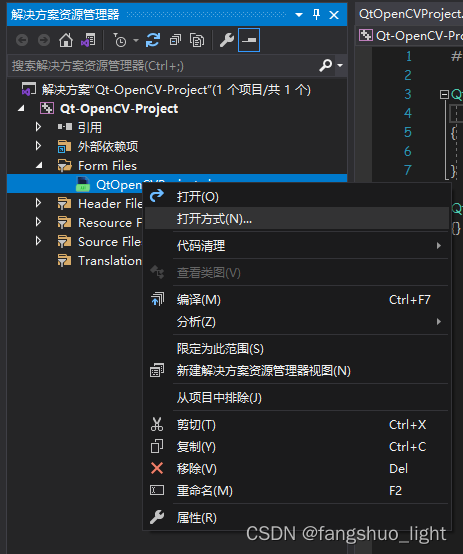The image size is (463, 554).
Task: Open the window position dropdown in title bar
Action: pyautogui.click(x=299, y=15)
